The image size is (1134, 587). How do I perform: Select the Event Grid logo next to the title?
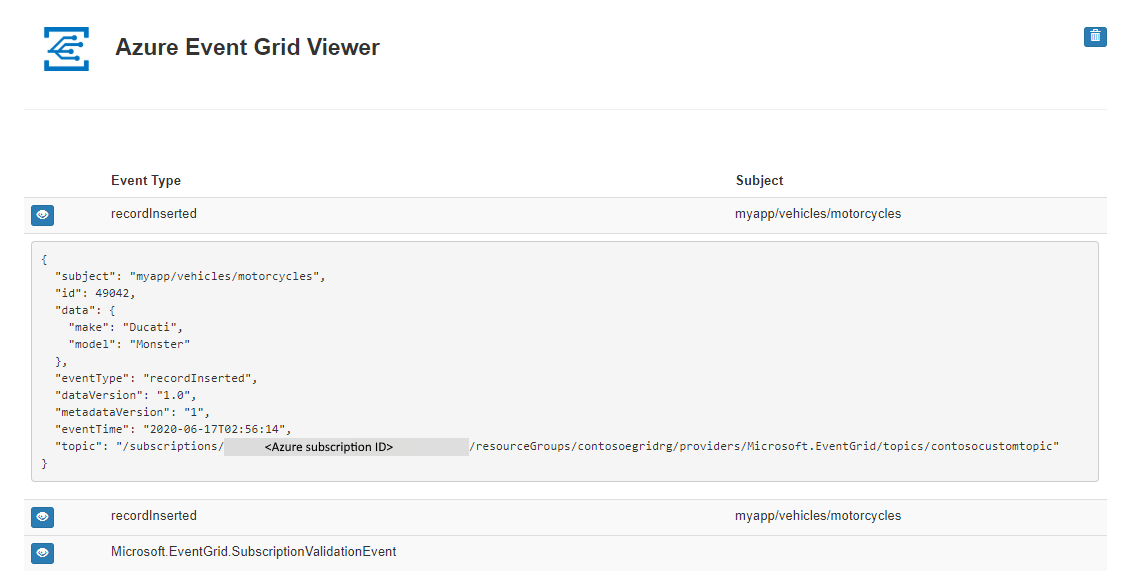65,47
